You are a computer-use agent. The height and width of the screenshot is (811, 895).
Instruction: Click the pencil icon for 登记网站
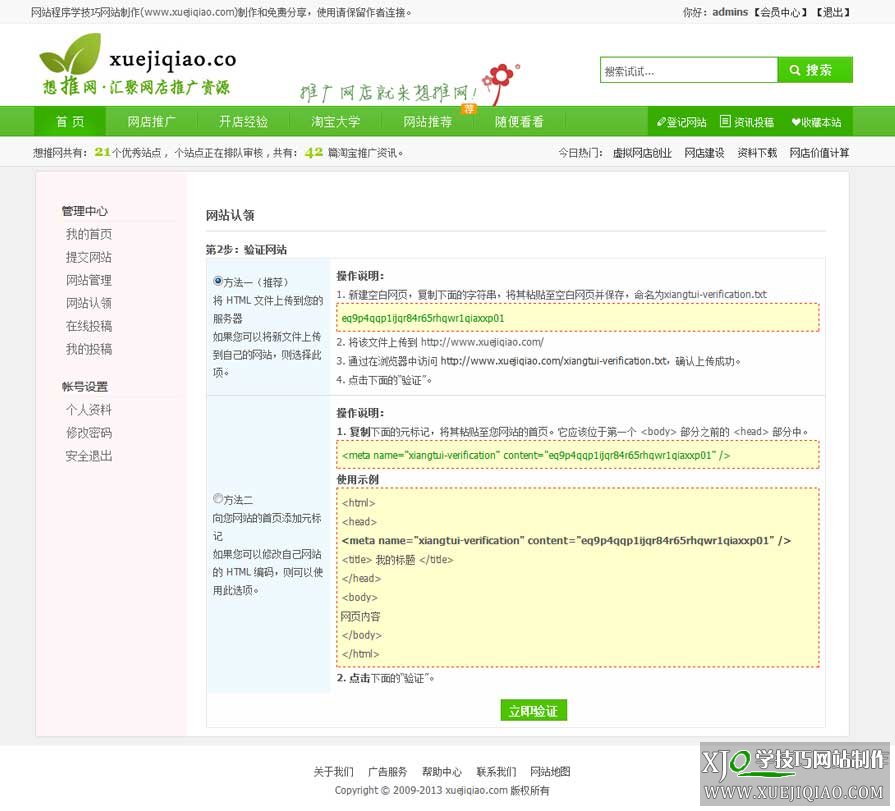(x=661, y=123)
